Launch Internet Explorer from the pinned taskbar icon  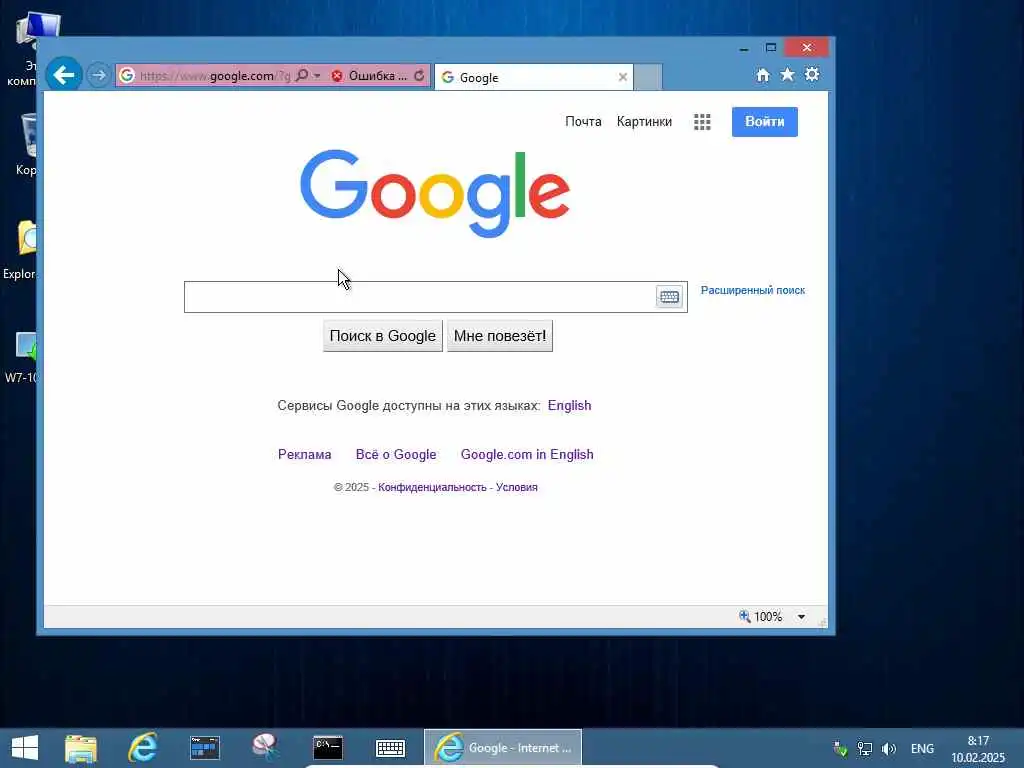tap(142, 748)
